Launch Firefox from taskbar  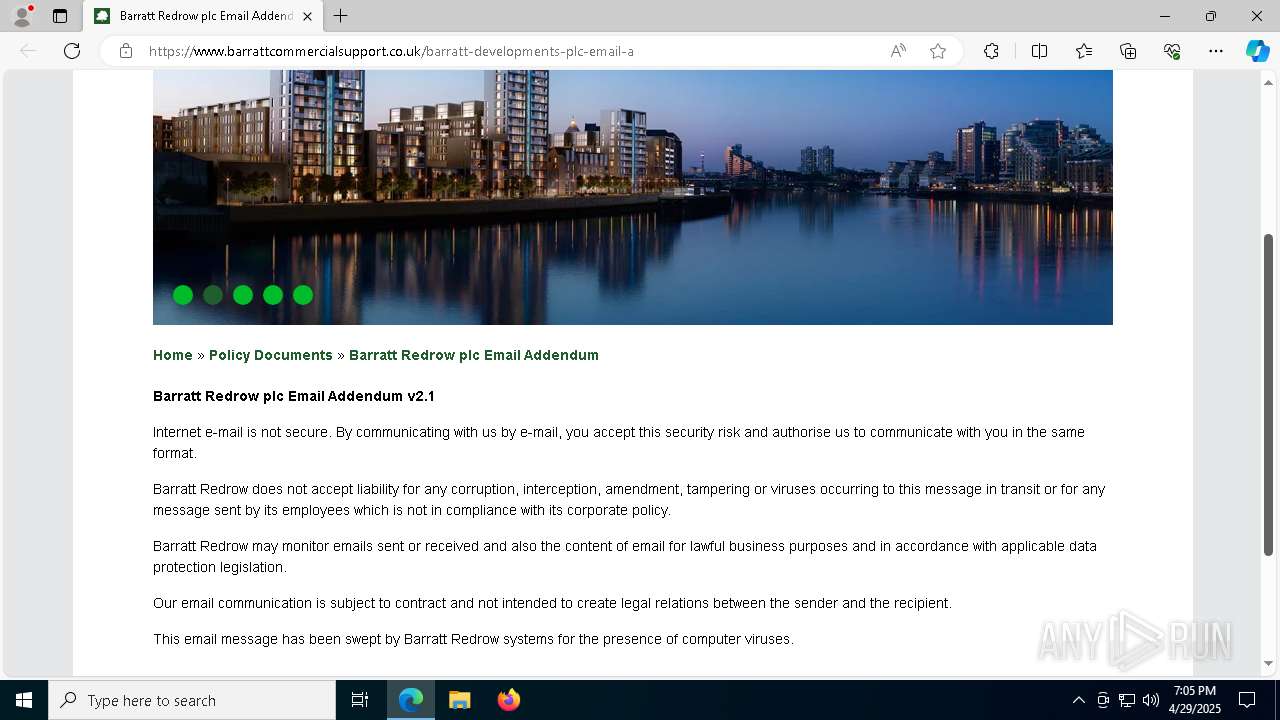coord(508,700)
